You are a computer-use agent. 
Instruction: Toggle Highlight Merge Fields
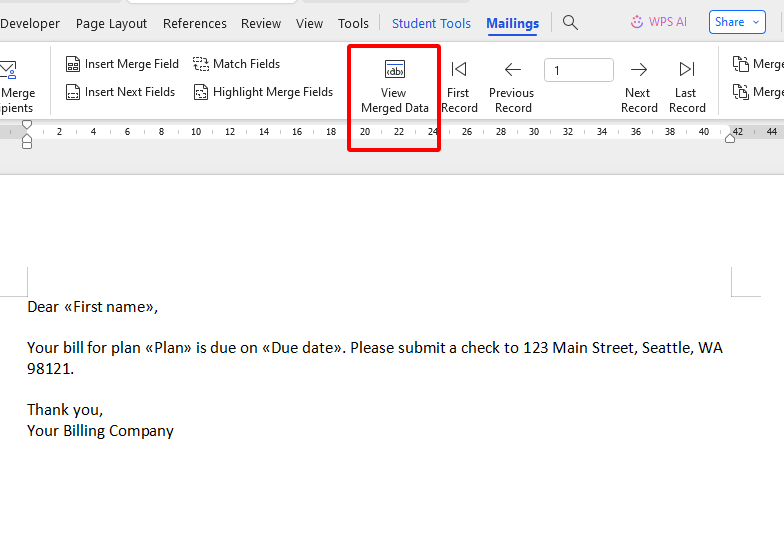[x=201, y=92]
